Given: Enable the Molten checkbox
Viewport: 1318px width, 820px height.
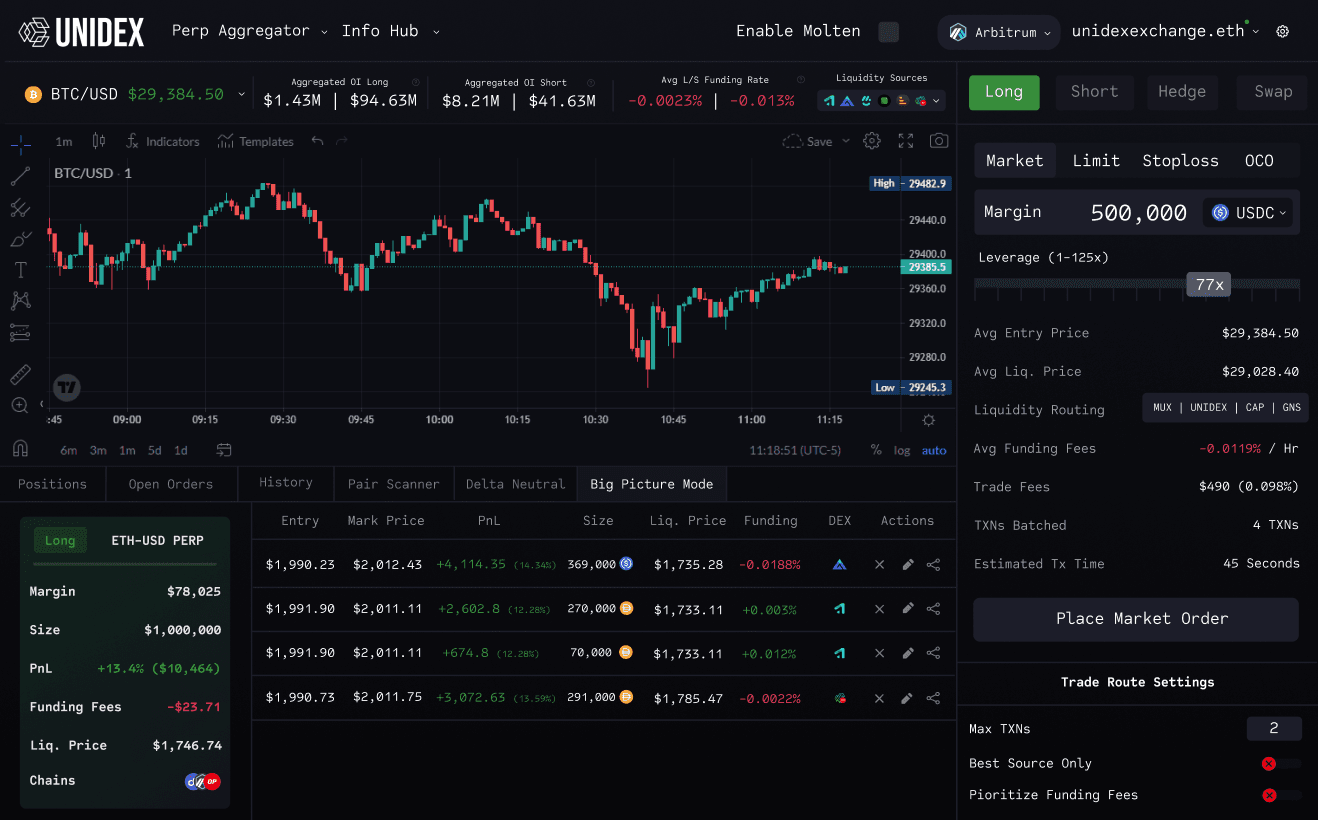Looking at the screenshot, I should [x=888, y=32].
